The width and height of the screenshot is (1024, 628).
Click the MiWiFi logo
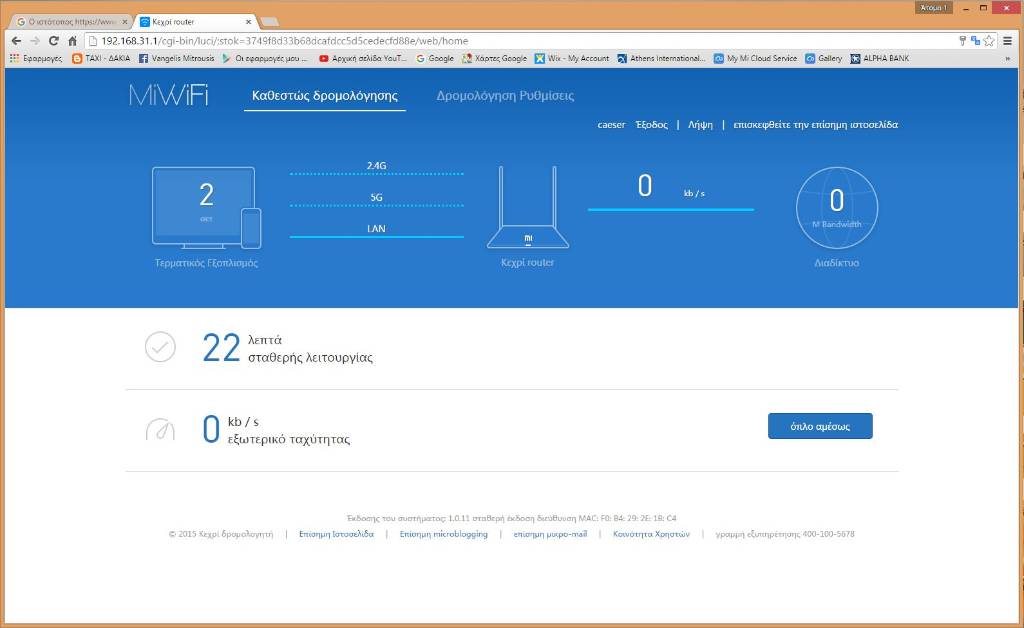coord(168,96)
